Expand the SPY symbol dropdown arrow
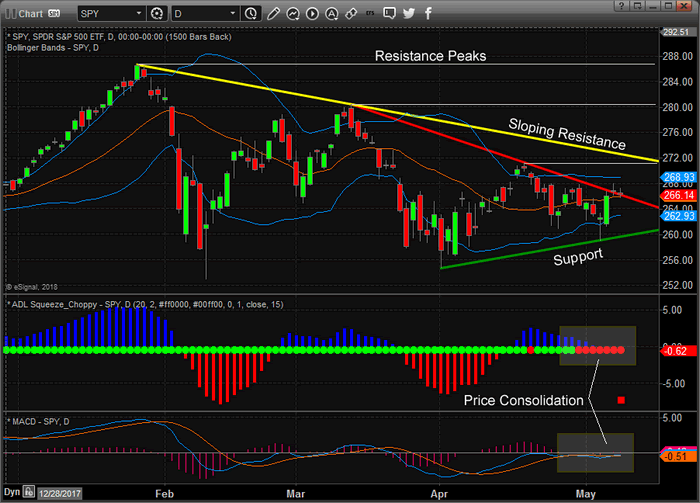The width and height of the screenshot is (700, 503). pyautogui.click(x=139, y=14)
